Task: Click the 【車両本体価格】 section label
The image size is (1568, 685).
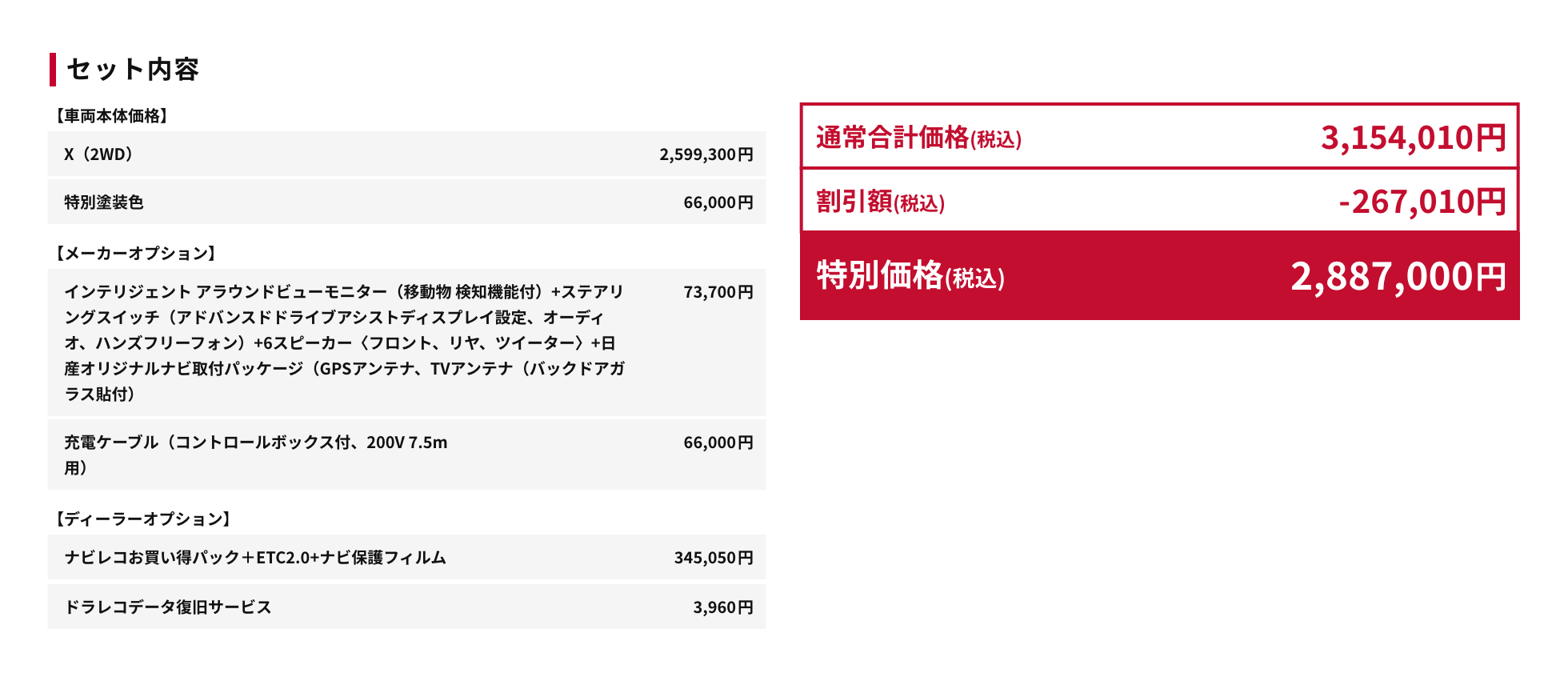Action: coord(111,116)
